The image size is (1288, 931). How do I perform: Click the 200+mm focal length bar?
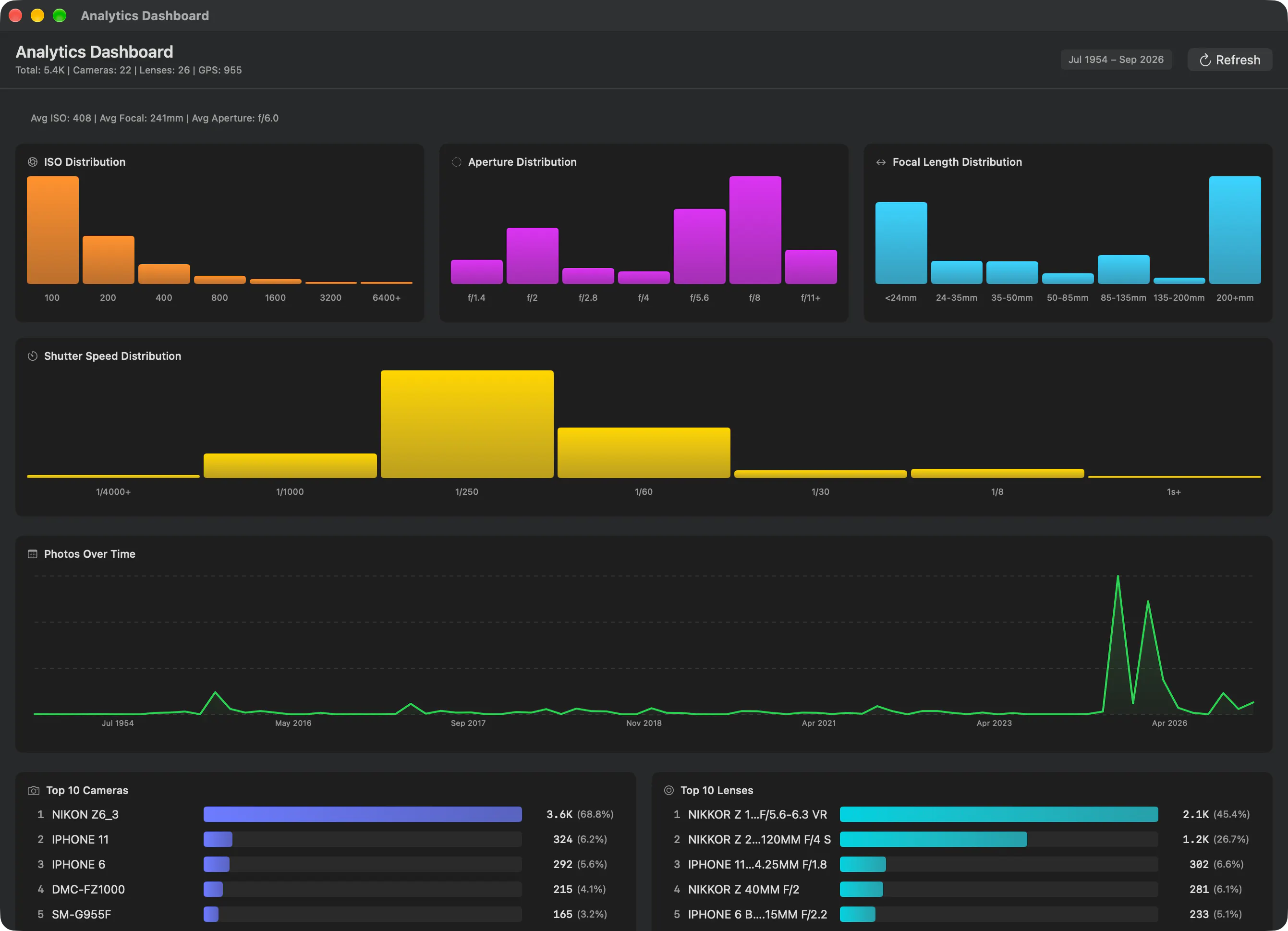1235,230
